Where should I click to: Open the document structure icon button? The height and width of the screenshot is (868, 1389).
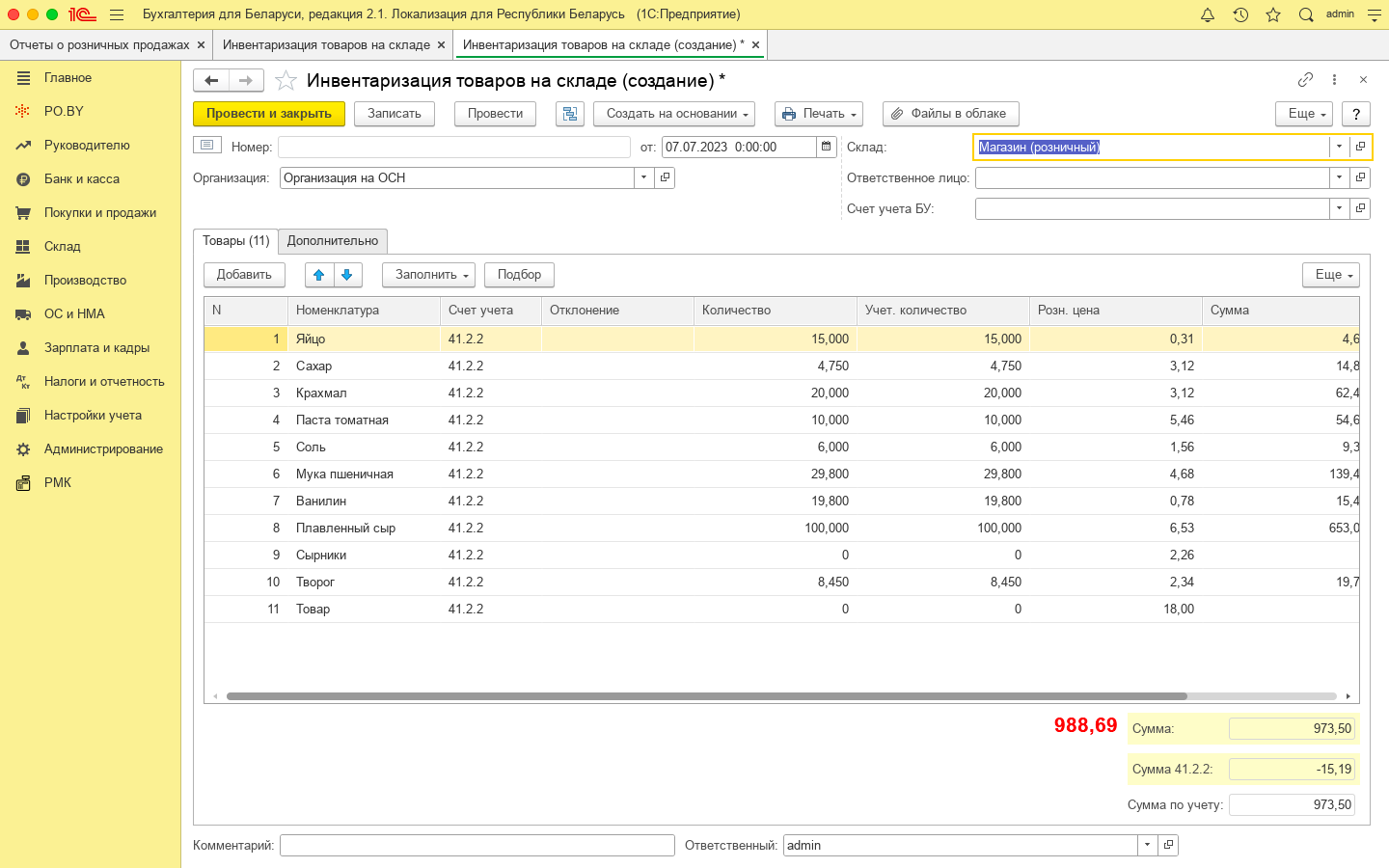[570, 114]
